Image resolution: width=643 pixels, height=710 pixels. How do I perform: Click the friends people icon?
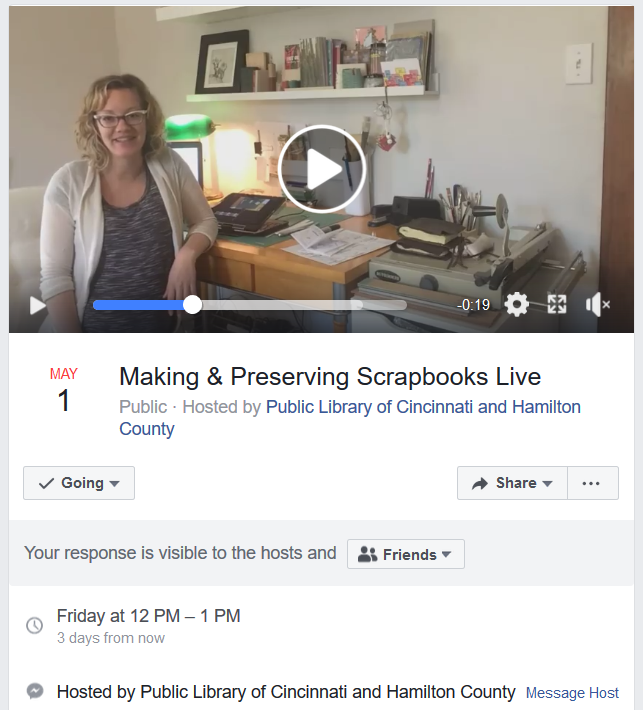[x=367, y=554]
